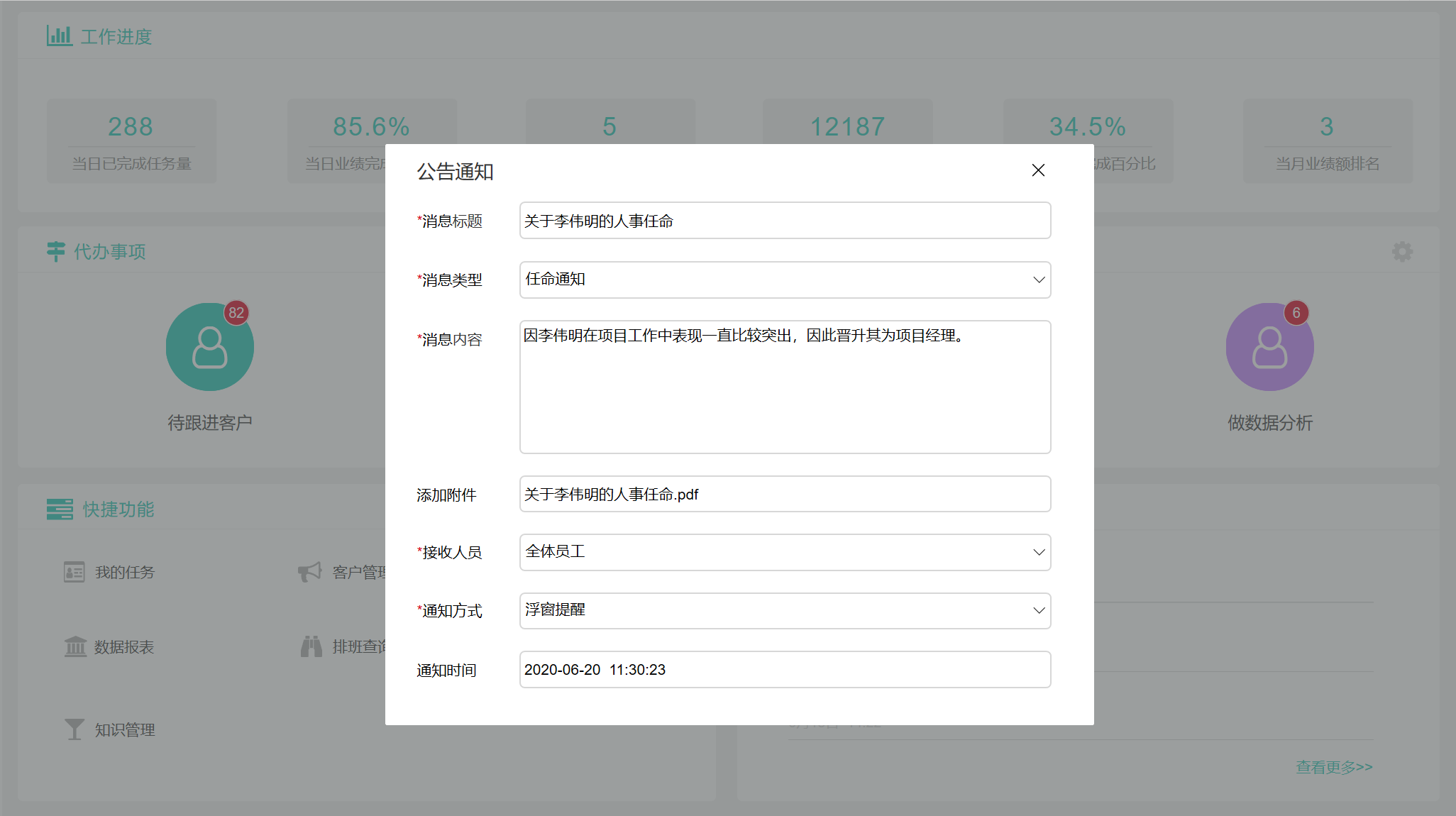Click the 做数据分析 label text
The image size is (1456, 816).
point(1270,423)
